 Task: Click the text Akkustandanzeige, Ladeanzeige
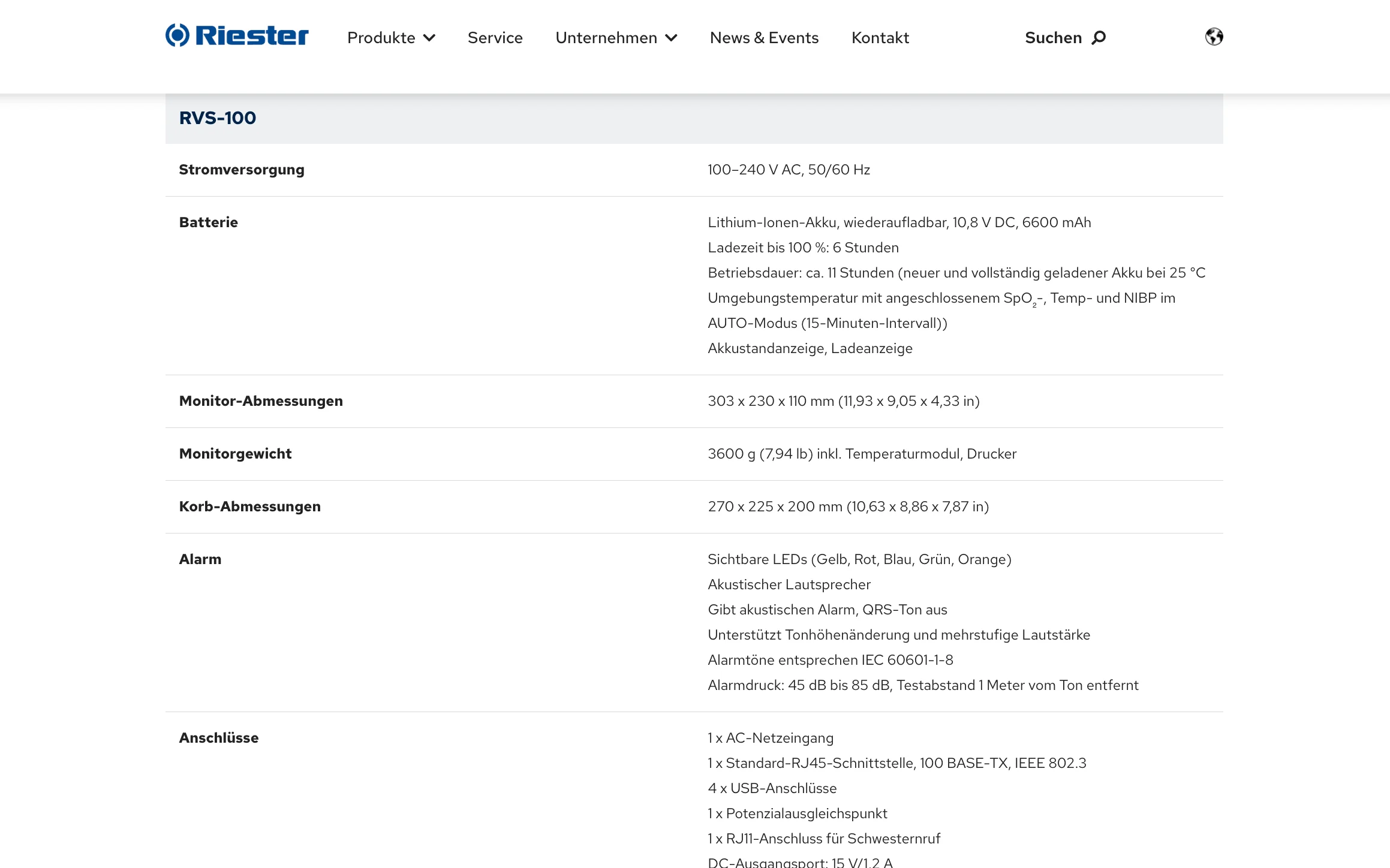coord(810,348)
